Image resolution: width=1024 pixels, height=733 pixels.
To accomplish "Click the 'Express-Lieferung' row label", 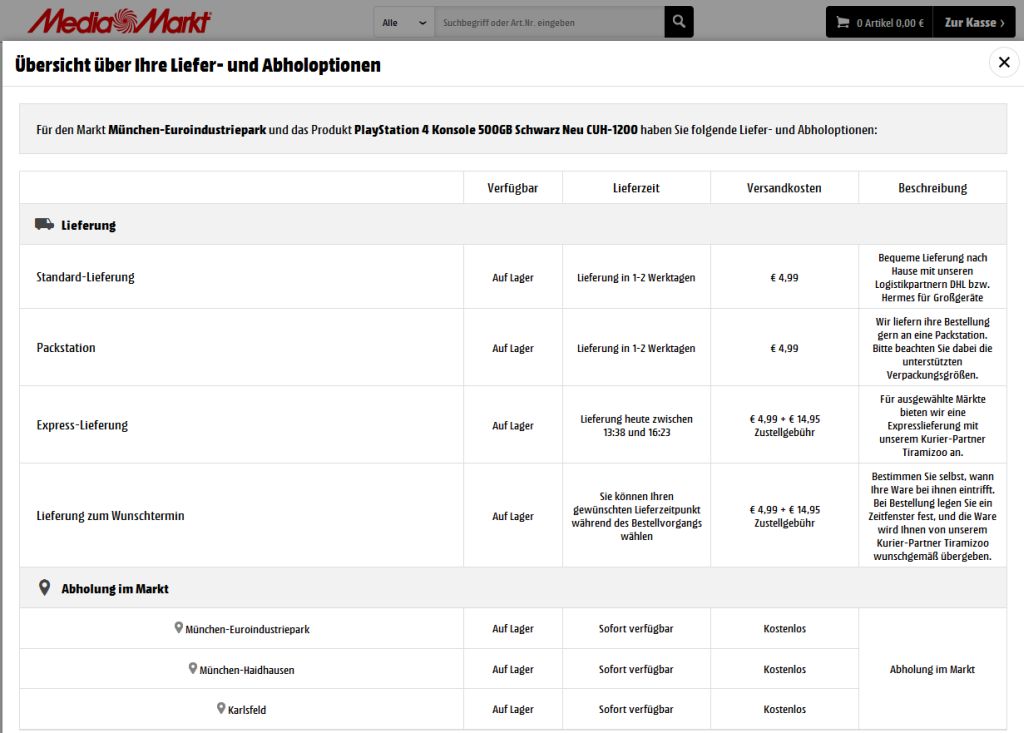I will 82,425.
